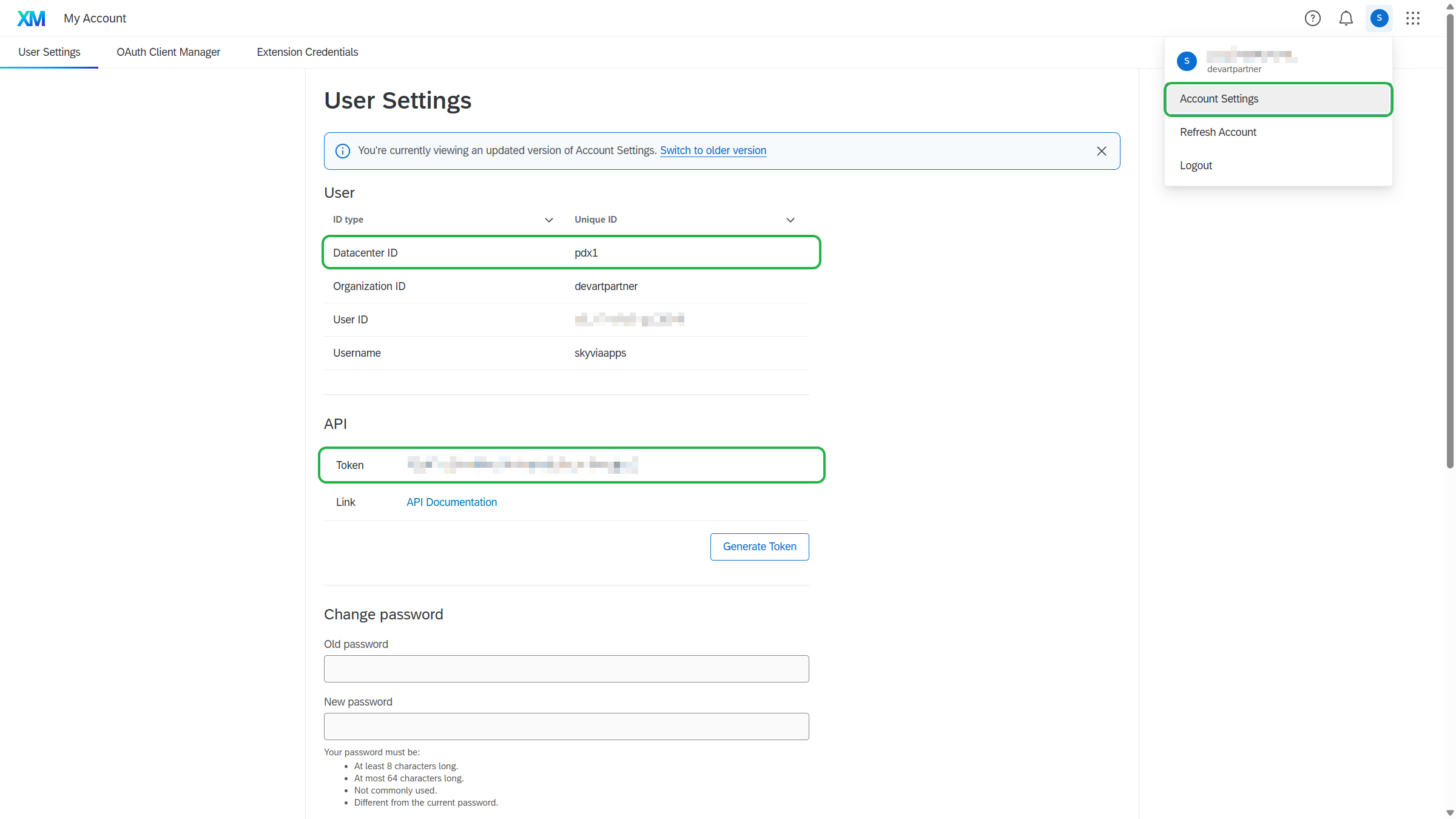The height and width of the screenshot is (819, 1456).
Task: Click the user avatar in top bar
Action: pos(1379,18)
